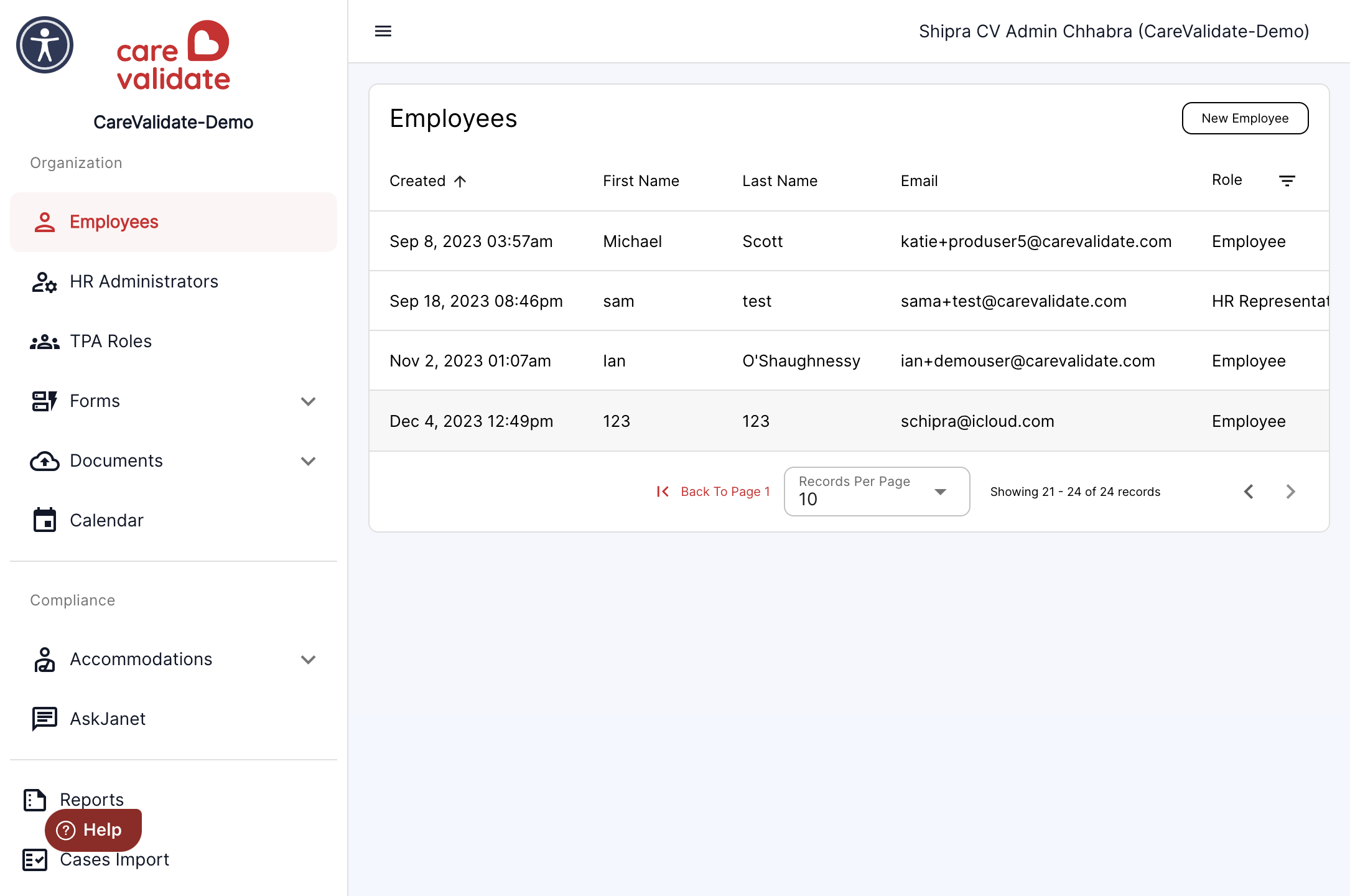Click ian+demouser@carevalidate.com email
This screenshot has width=1350, height=896.
pyautogui.click(x=1028, y=361)
